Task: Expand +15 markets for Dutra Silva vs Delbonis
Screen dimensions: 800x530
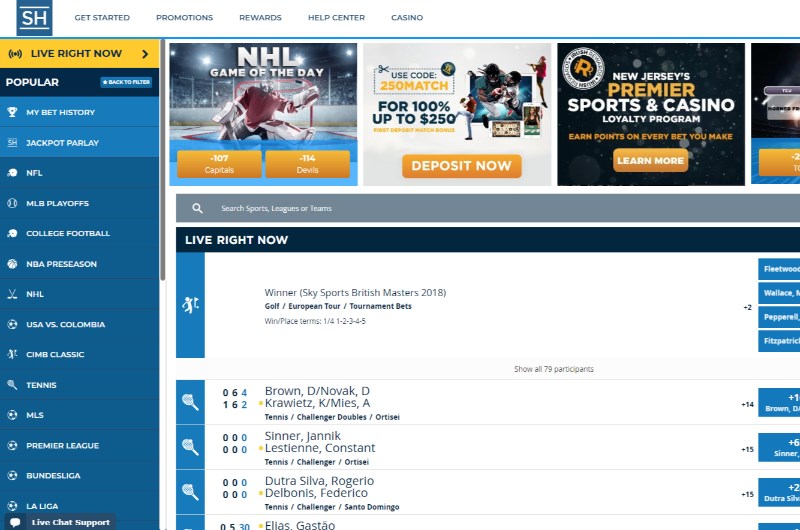Action: tap(747, 494)
